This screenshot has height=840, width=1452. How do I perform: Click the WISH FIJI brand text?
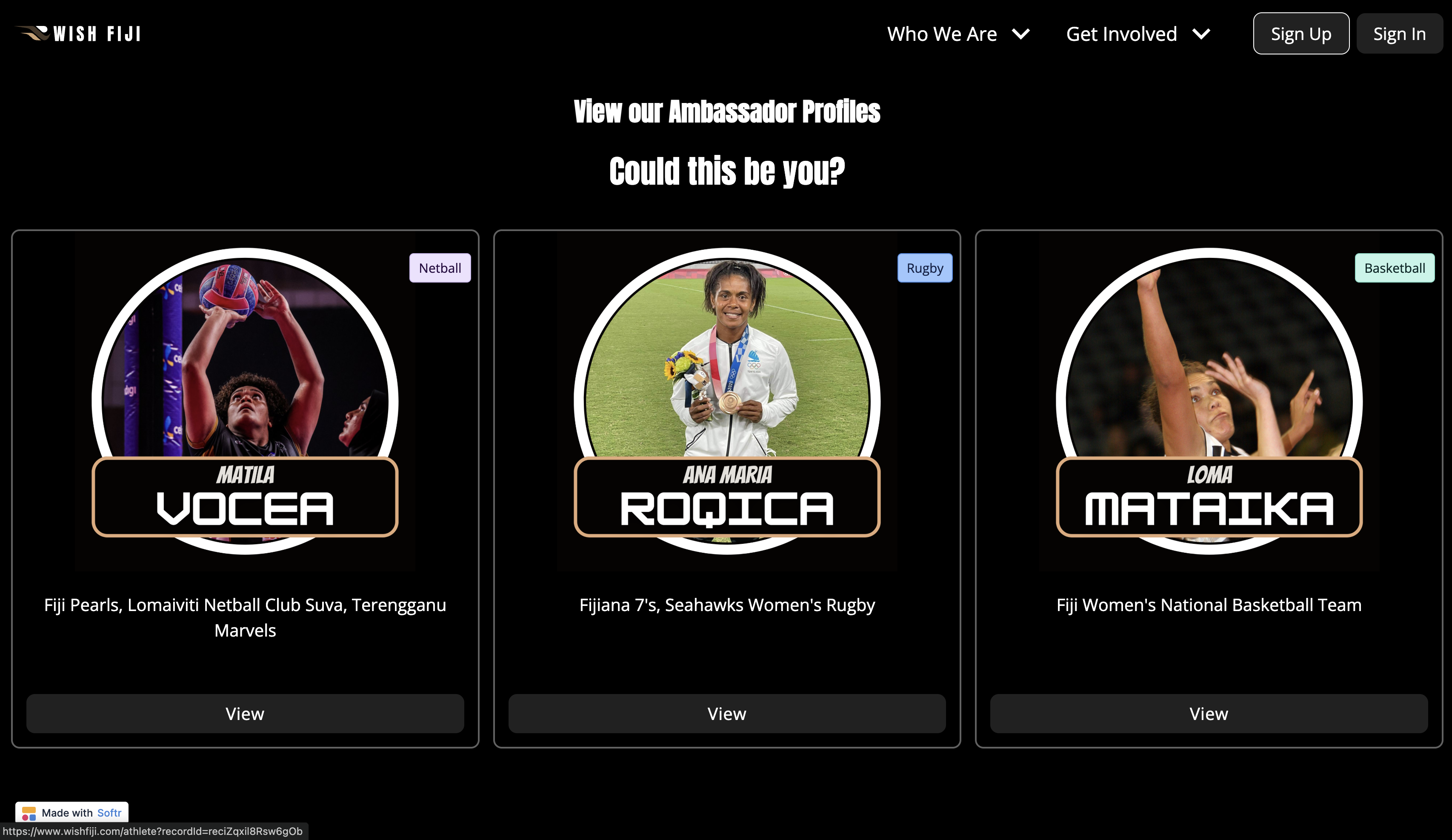tap(97, 34)
